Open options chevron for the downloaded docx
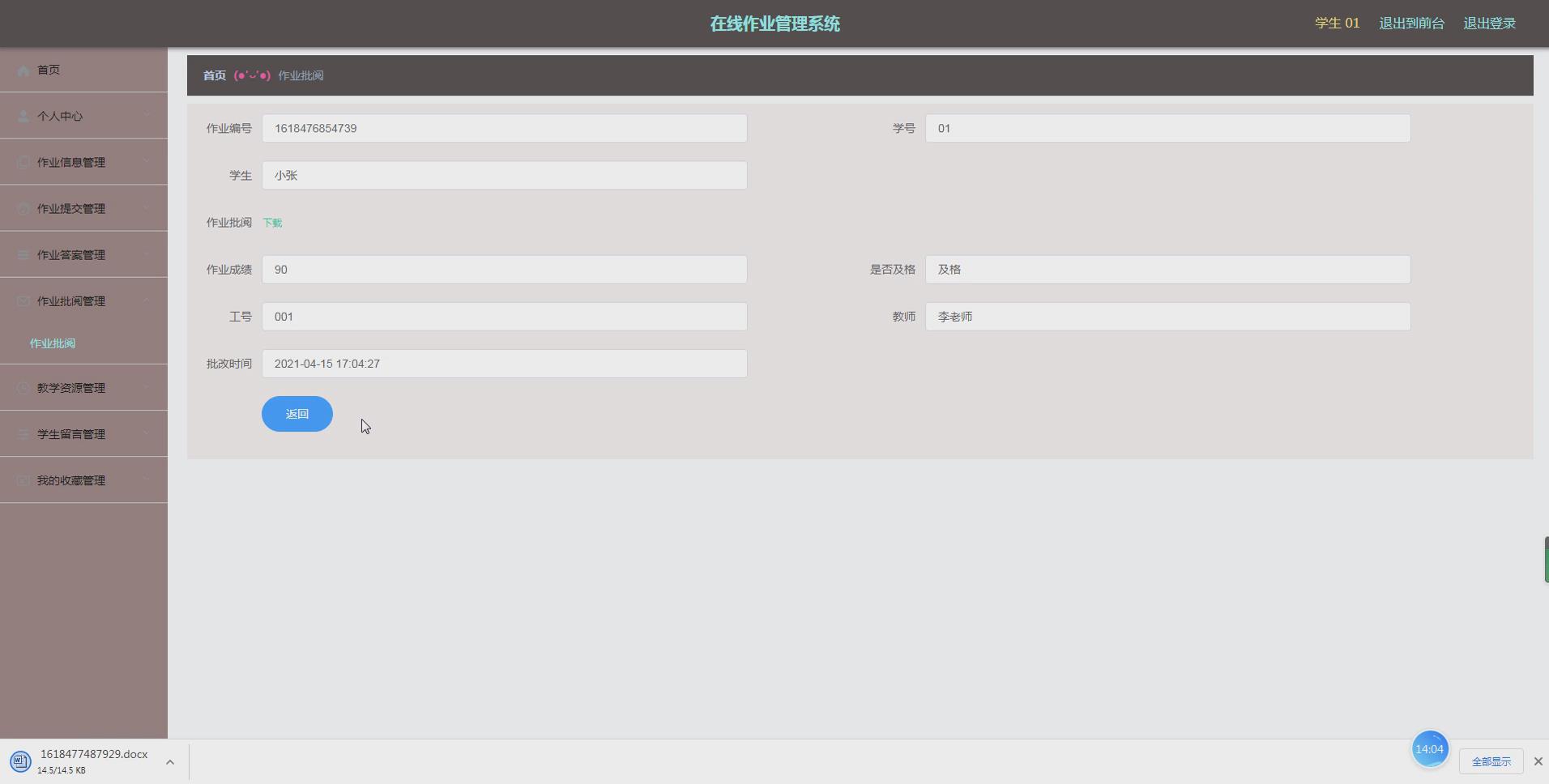This screenshot has width=1549, height=784. pos(169,761)
